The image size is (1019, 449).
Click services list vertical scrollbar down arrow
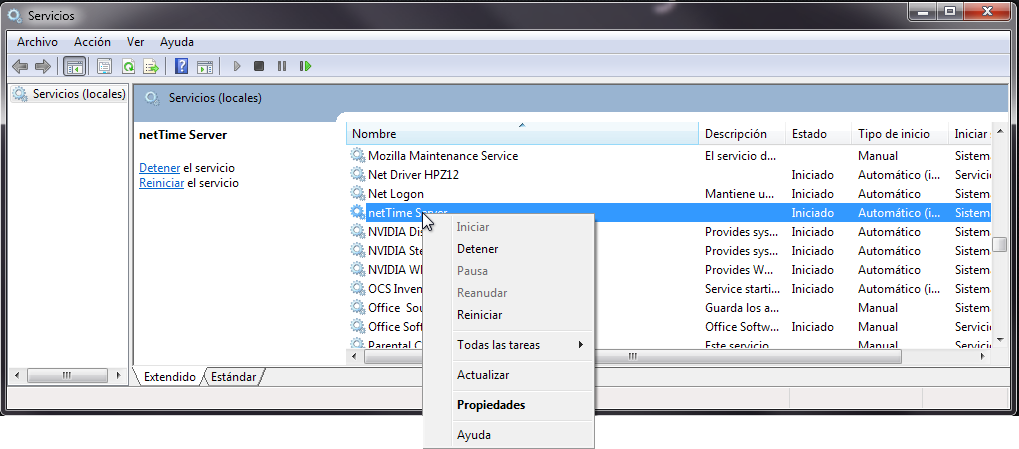click(x=1000, y=340)
